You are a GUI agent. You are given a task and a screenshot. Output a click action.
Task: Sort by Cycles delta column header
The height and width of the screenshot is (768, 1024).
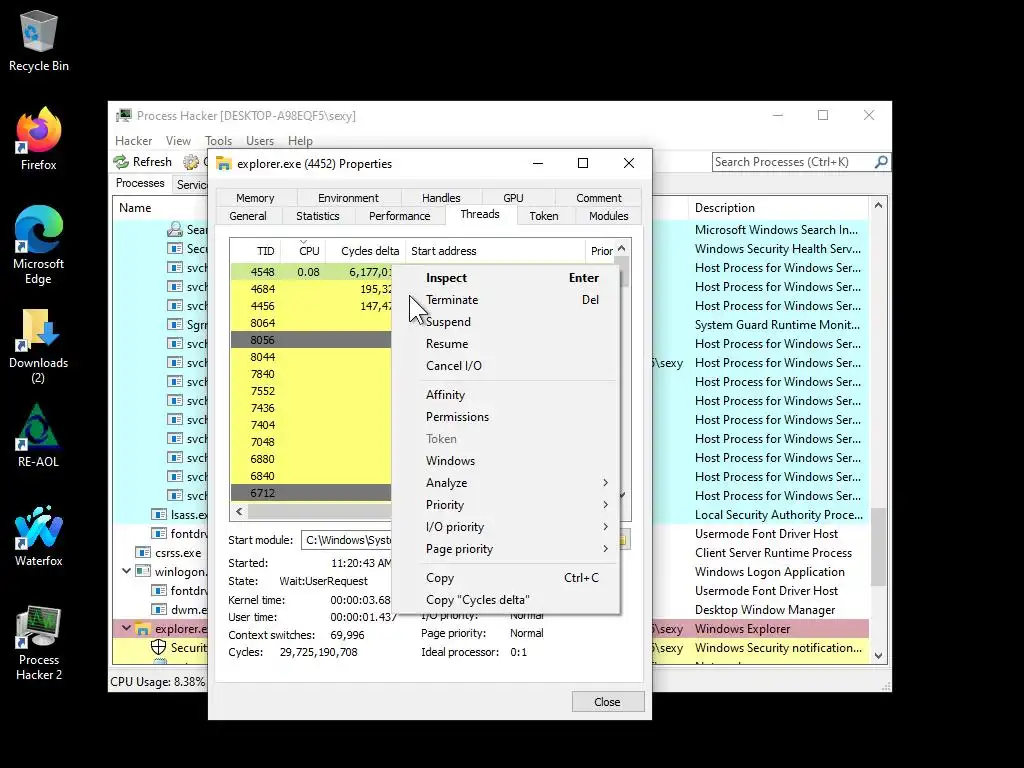(x=367, y=251)
